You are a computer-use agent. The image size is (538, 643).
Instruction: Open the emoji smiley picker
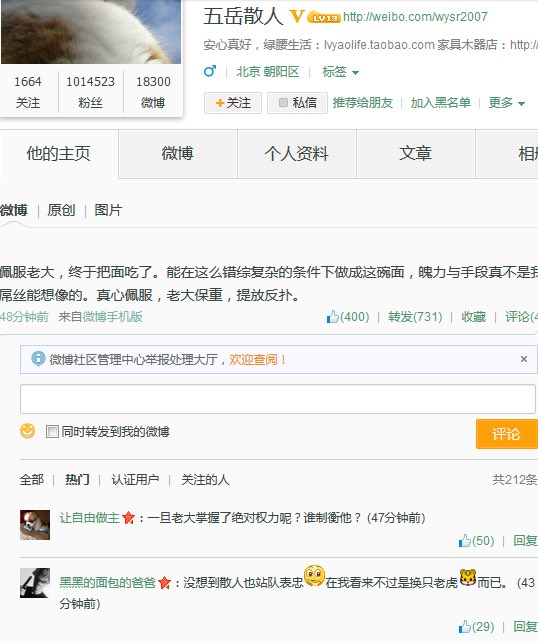(27, 431)
